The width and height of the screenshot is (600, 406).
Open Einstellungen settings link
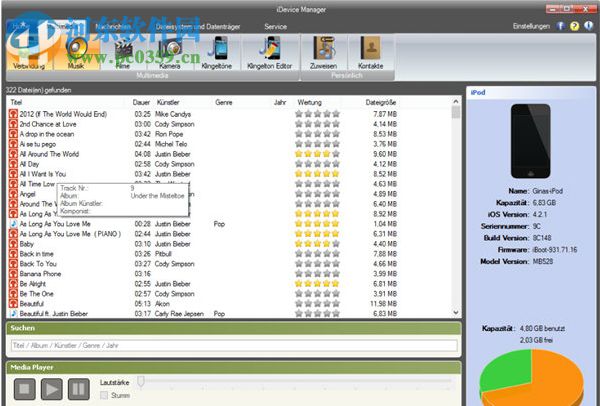click(531, 26)
